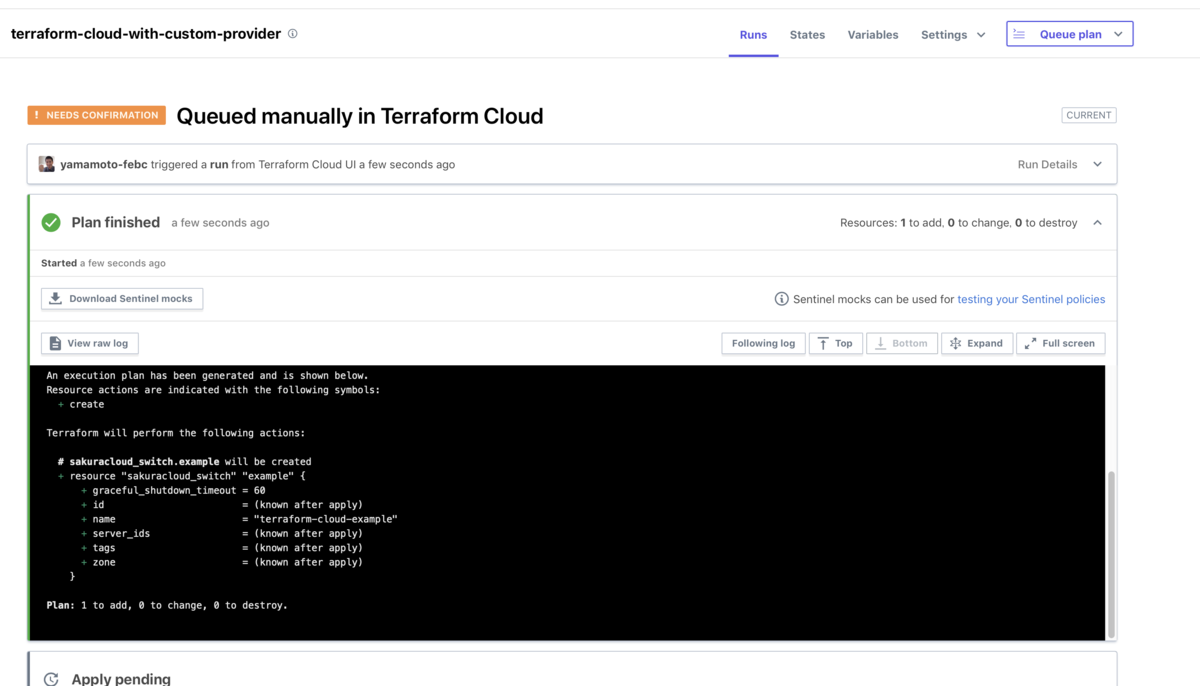Open the Settings dropdown menu
The width and height of the screenshot is (1200, 686).
pos(953,34)
